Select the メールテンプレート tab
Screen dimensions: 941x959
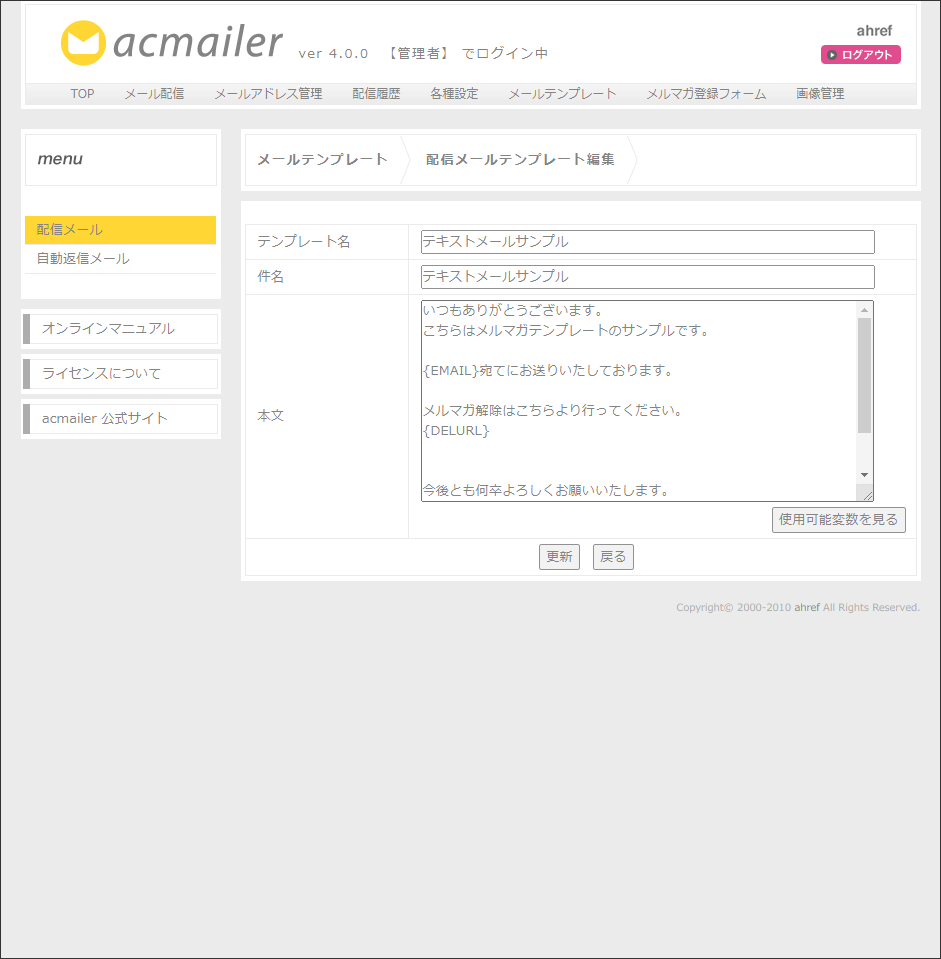click(561, 93)
